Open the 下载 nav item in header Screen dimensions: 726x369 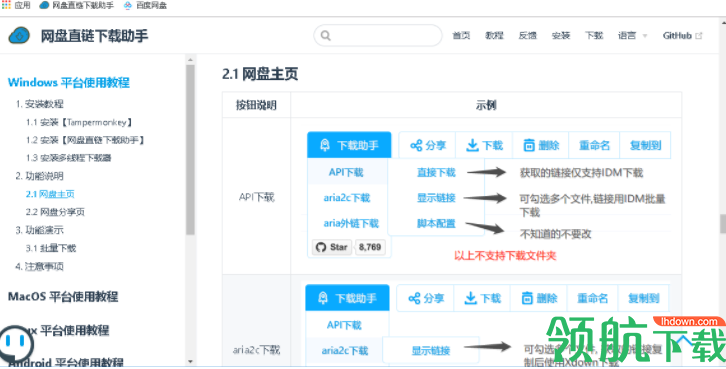tap(594, 36)
